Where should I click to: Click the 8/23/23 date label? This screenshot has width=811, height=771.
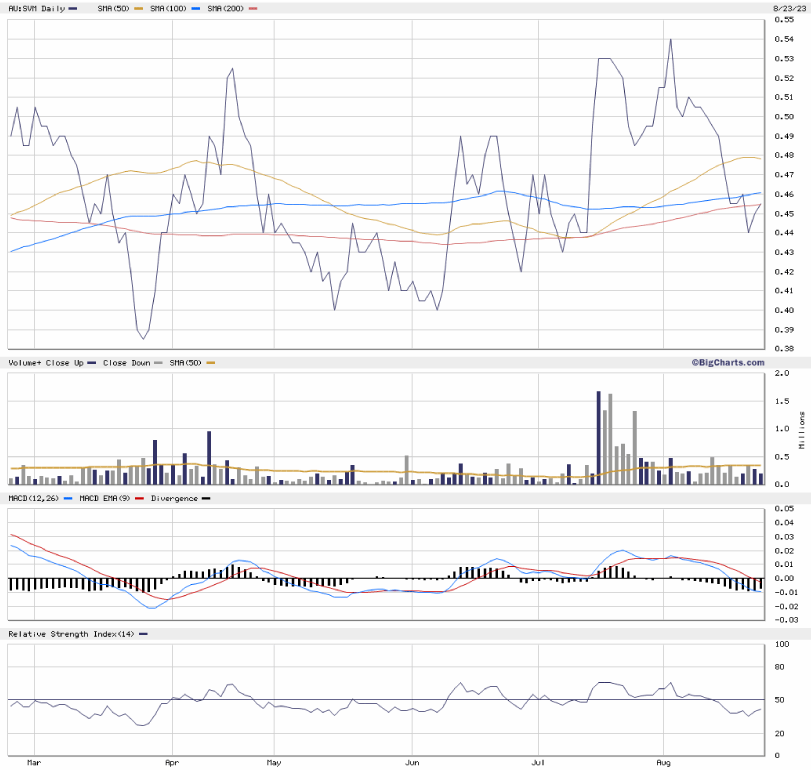[786, 8]
